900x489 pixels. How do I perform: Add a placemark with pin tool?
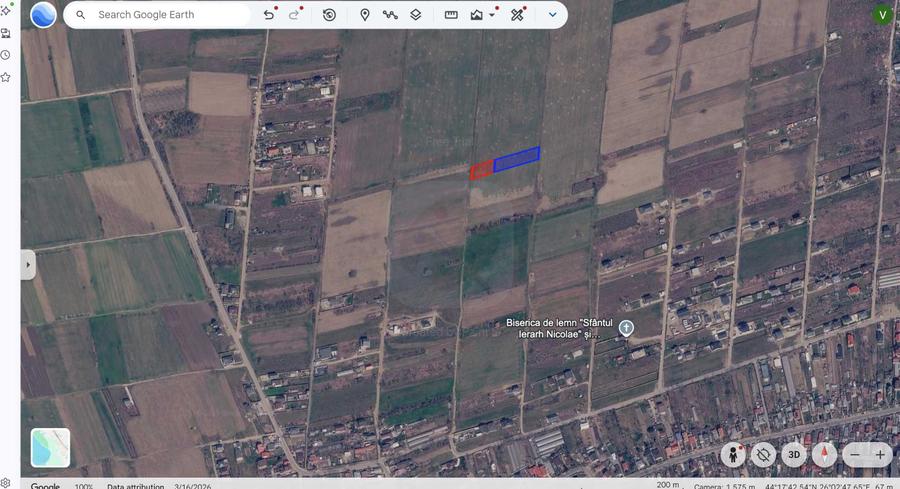(x=364, y=15)
